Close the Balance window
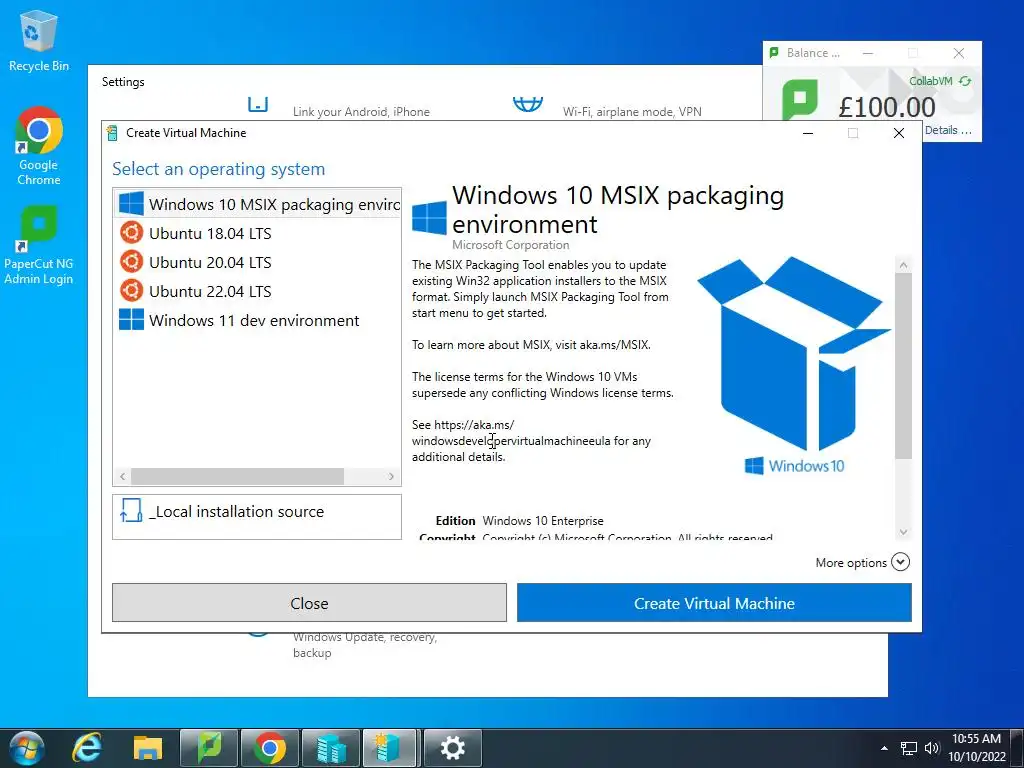This screenshot has width=1024, height=768. (x=959, y=53)
